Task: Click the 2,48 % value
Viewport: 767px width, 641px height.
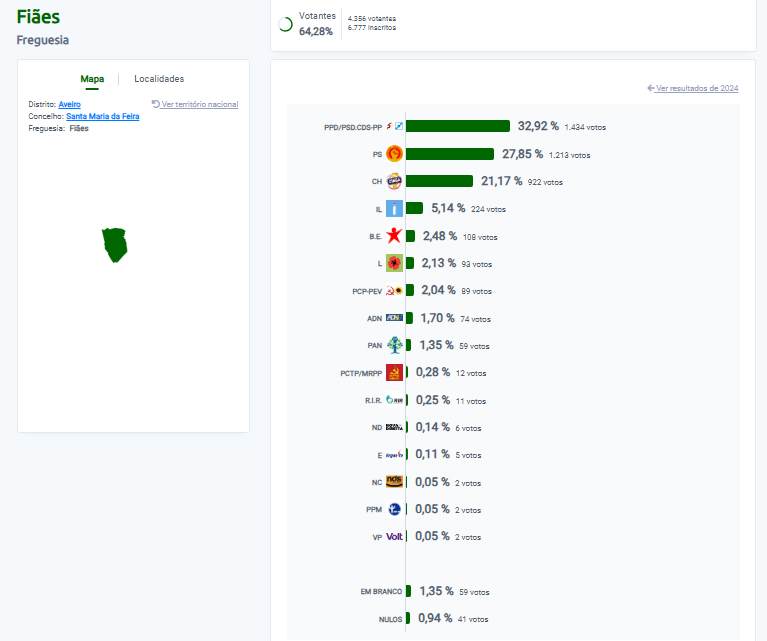Action: (x=440, y=236)
